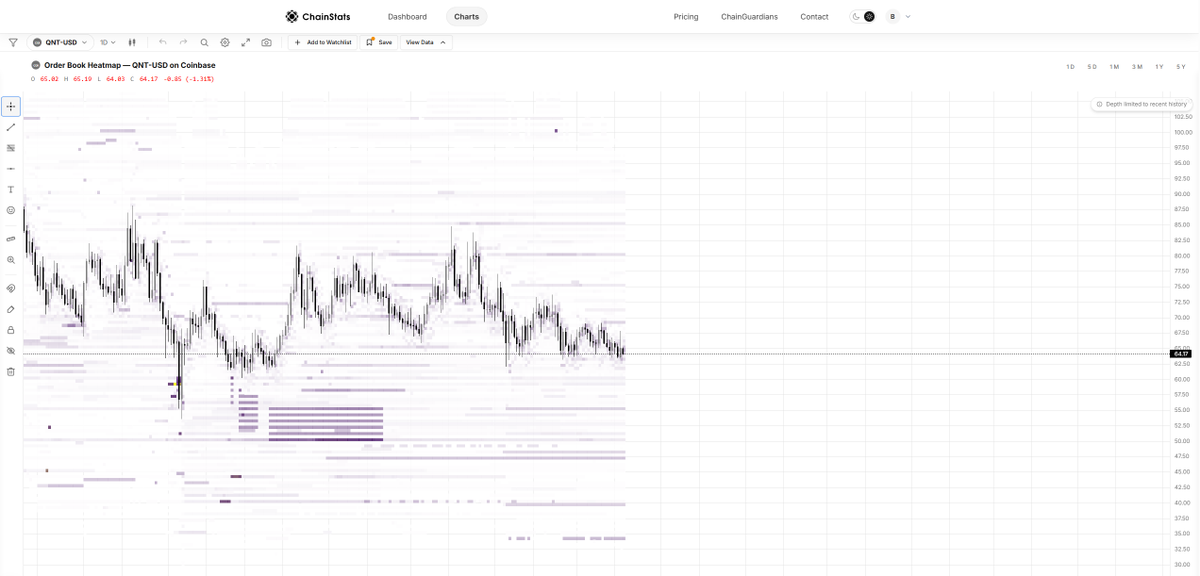Redo the last chart action
Screen dimensions: 1200x576
pos(183,43)
